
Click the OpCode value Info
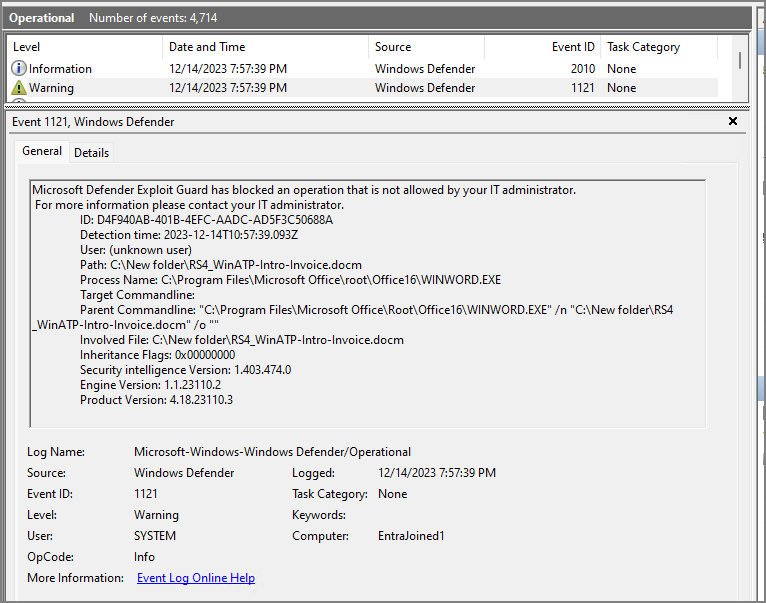144,557
